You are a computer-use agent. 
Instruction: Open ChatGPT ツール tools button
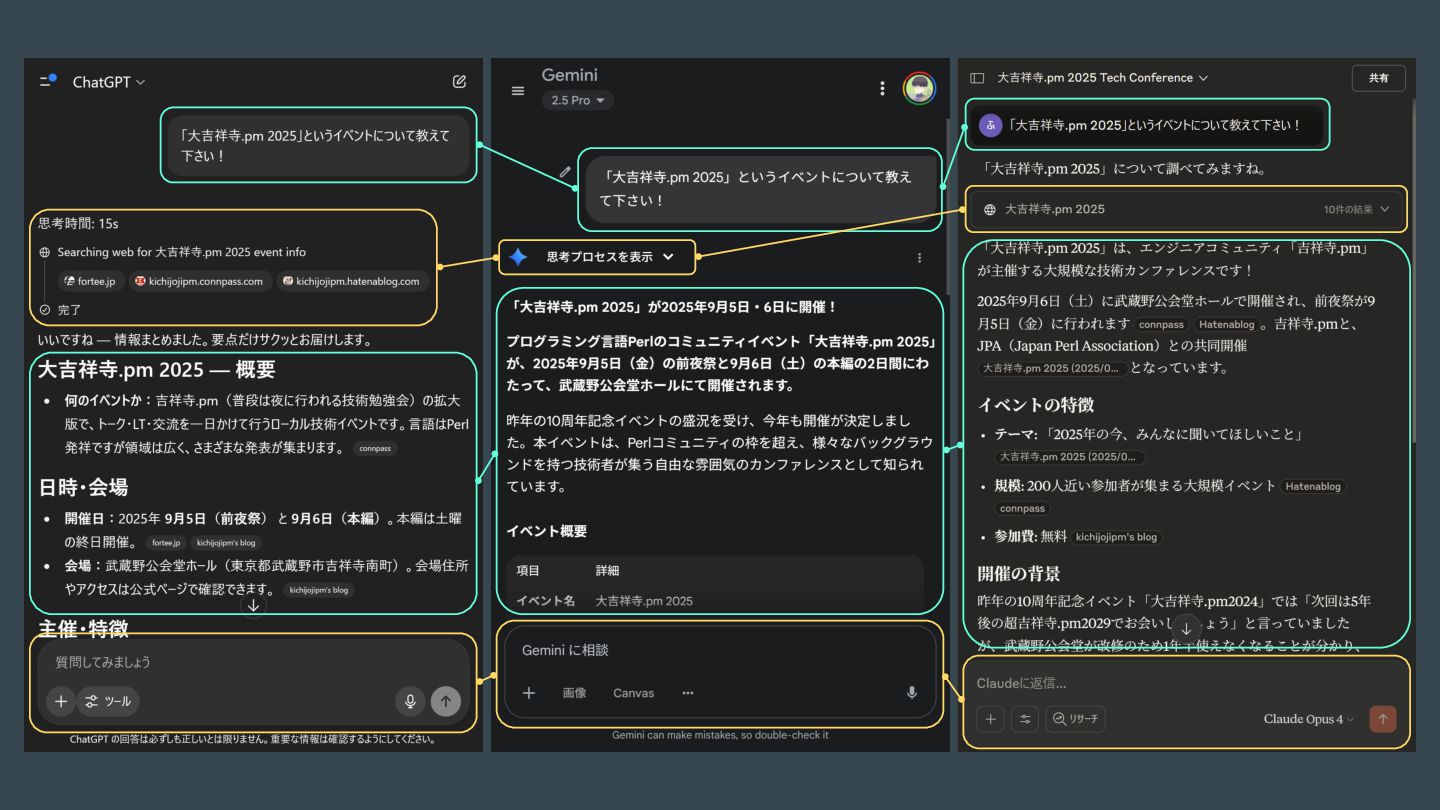pyautogui.click(x=108, y=701)
